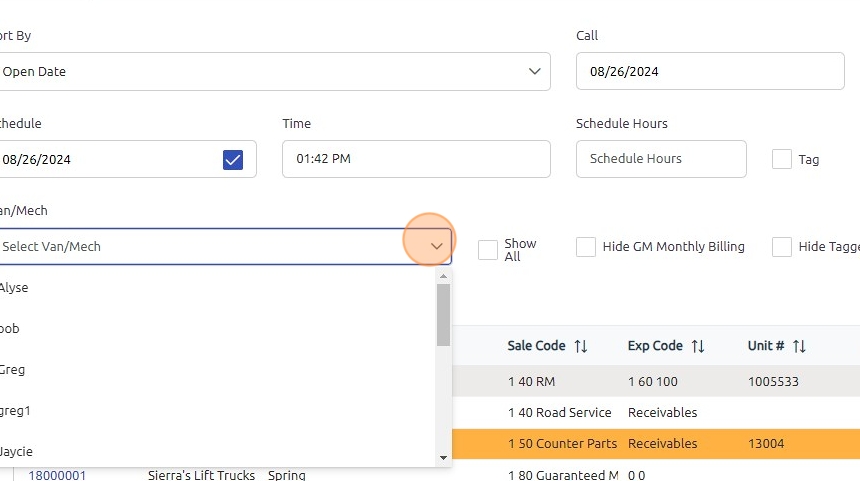Select Greg in the Van/Mech list
Screen dimensions: 860x481
pyautogui.click(x=13, y=370)
